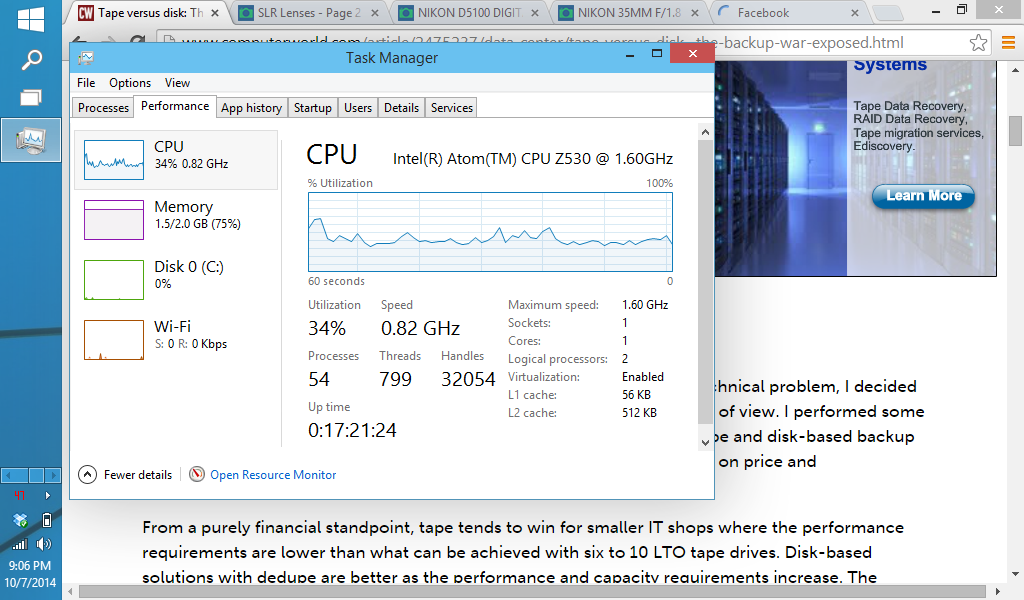Viewport: 1024px width, 600px height.
Task: Click the Task Manager title bar icon
Action: pos(86,58)
